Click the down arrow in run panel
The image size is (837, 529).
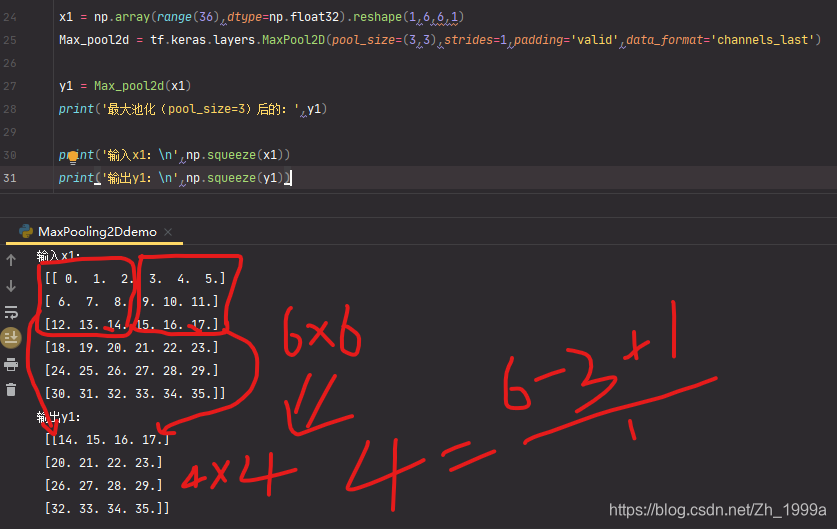pyautogui.click(x=11, y=286)
